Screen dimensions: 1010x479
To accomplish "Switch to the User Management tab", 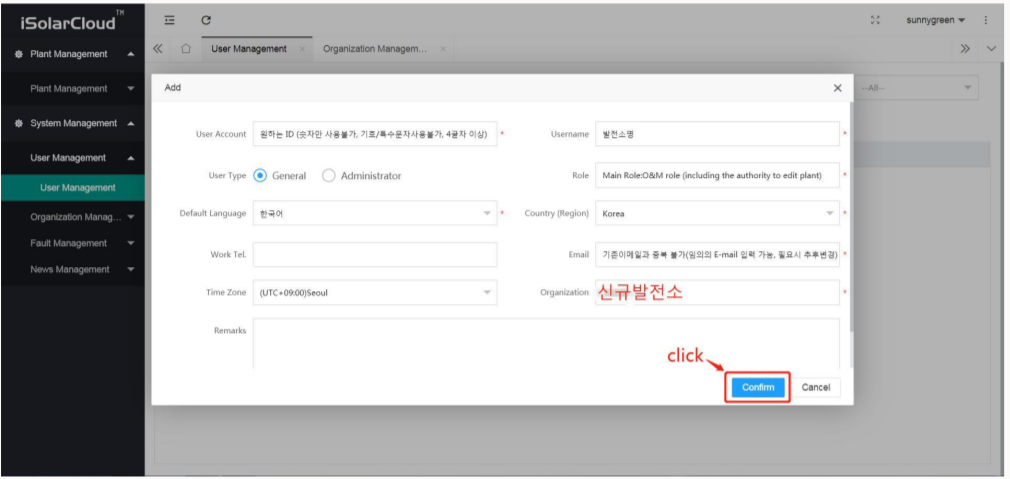I will [249, 49].
